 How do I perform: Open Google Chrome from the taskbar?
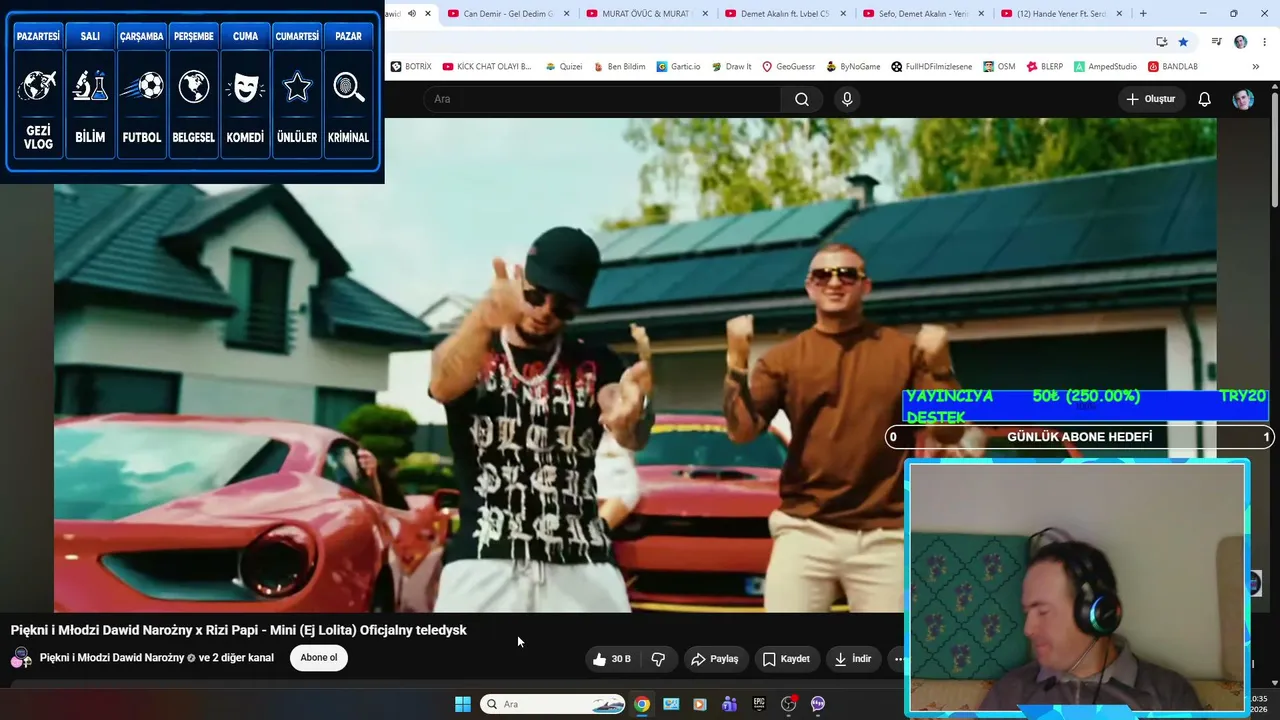point(642,704)
